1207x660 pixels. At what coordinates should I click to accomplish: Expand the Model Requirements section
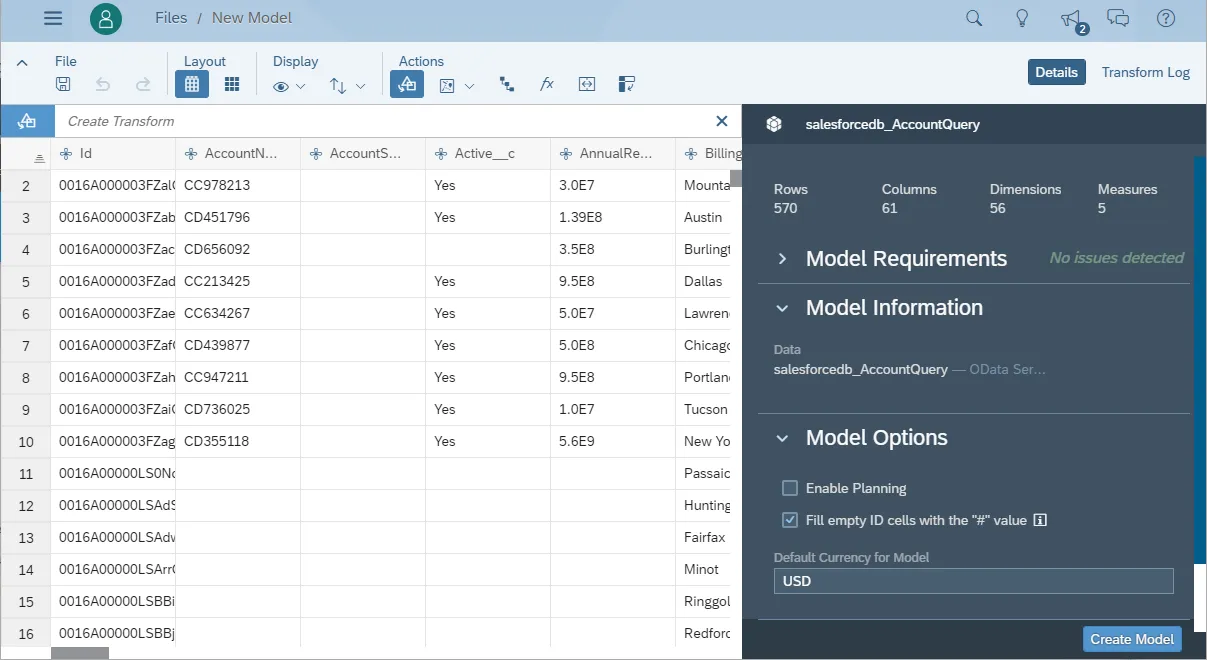[x=783, y=258]
